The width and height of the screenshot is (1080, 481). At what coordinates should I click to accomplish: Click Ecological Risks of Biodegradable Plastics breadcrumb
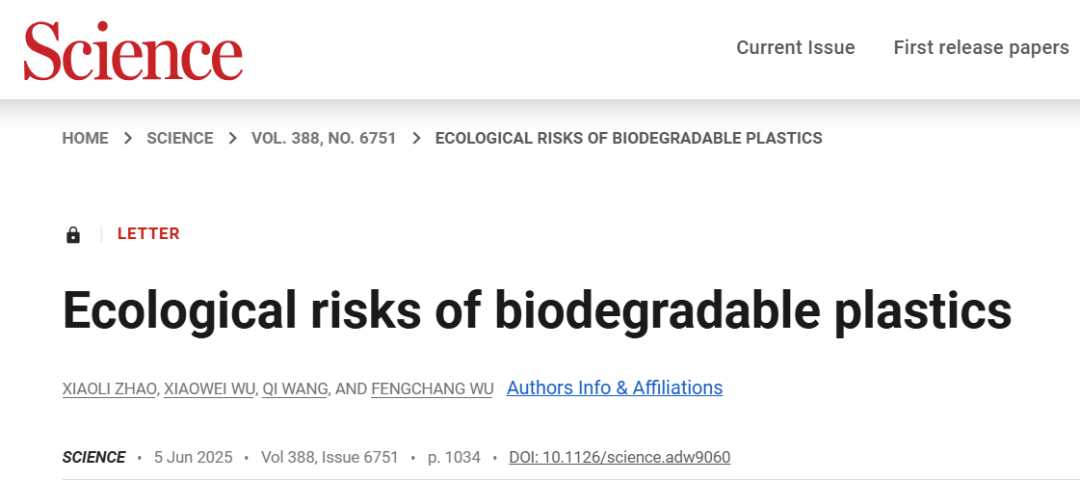coord(629,139)
